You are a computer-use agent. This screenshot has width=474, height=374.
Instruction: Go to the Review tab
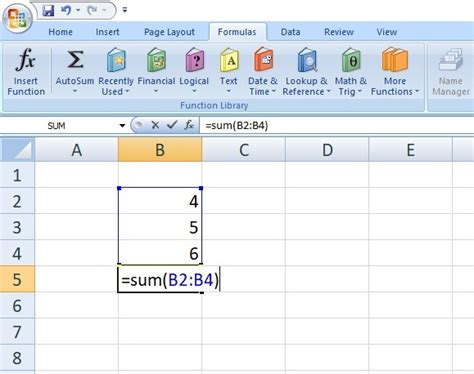(x=339, y=32)
